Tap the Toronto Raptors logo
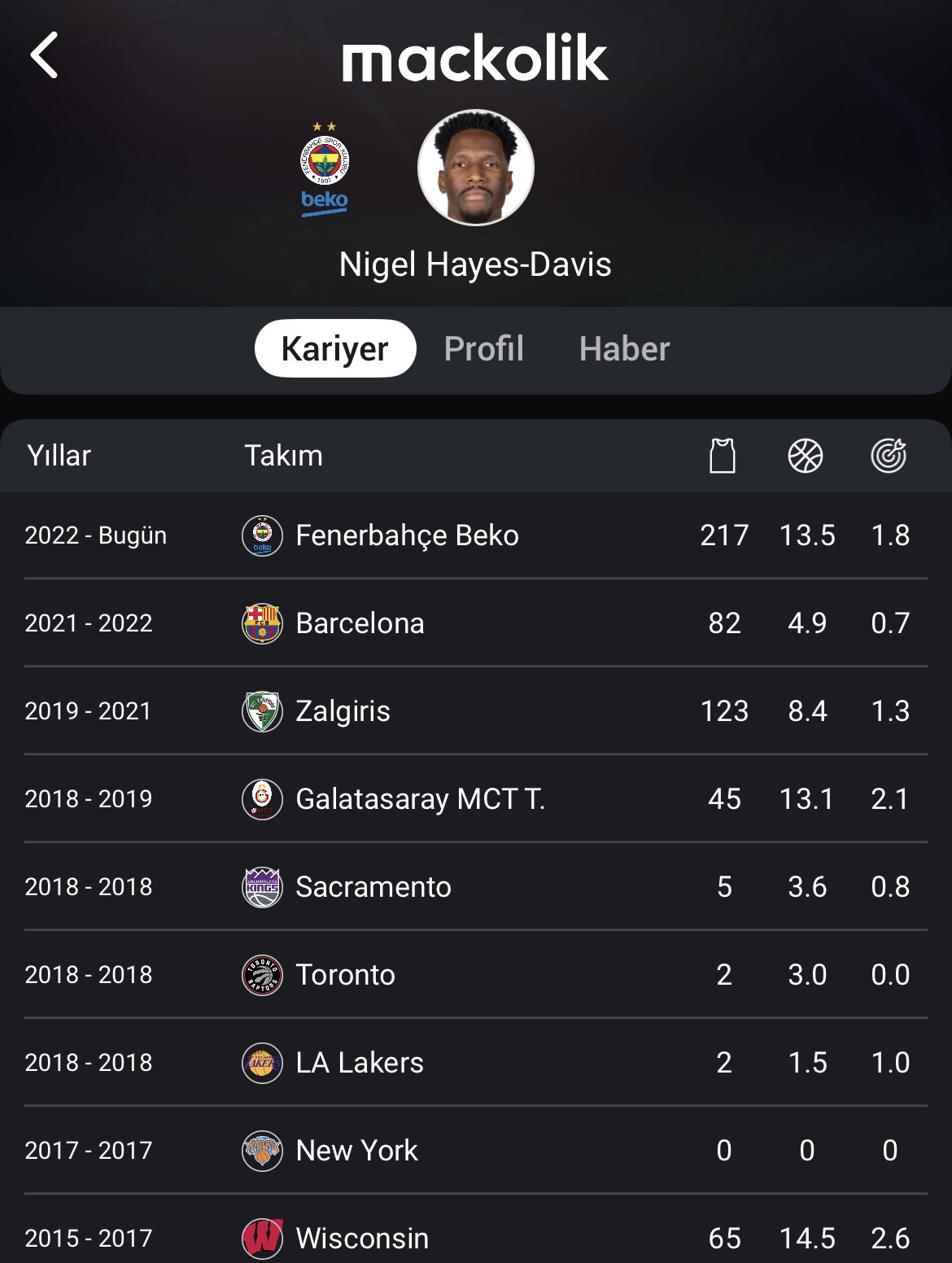The image size is (952, 1263). coord(262,975)
